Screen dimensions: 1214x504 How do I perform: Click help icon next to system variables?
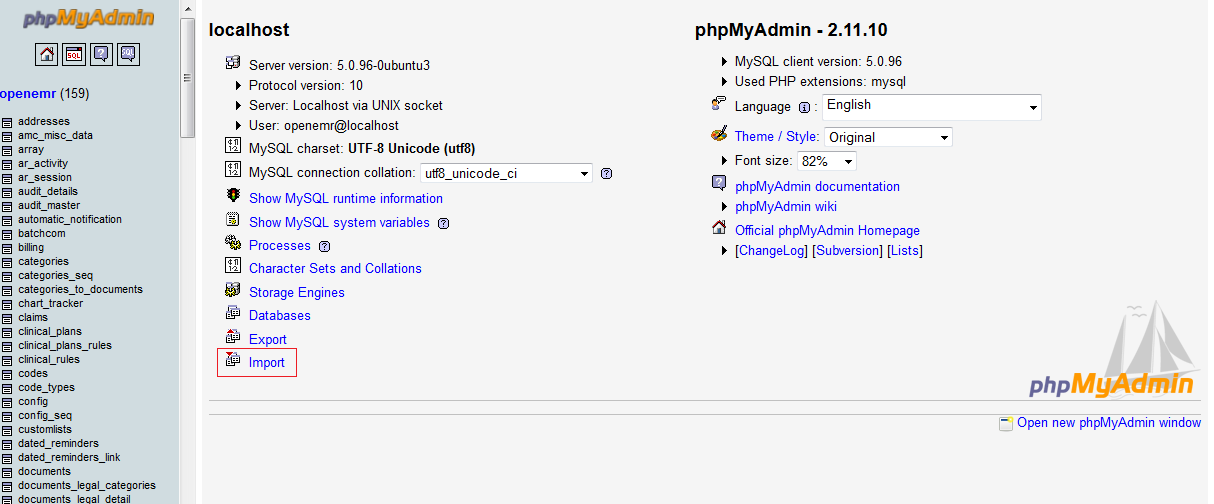(x=443, y=223)
